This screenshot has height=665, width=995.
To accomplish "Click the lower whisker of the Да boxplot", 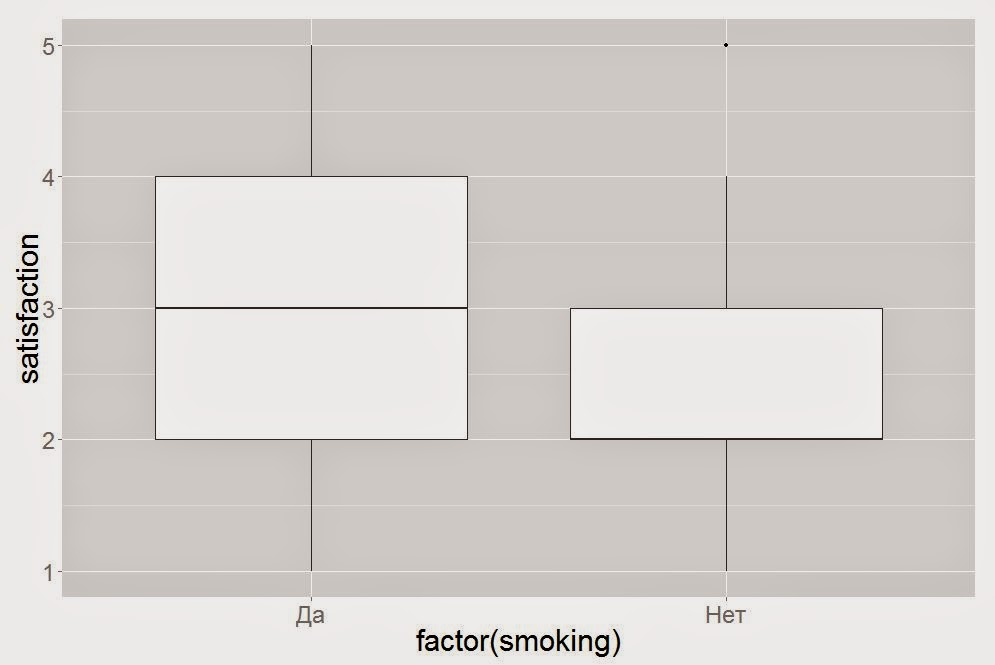I will pos(311,505).
